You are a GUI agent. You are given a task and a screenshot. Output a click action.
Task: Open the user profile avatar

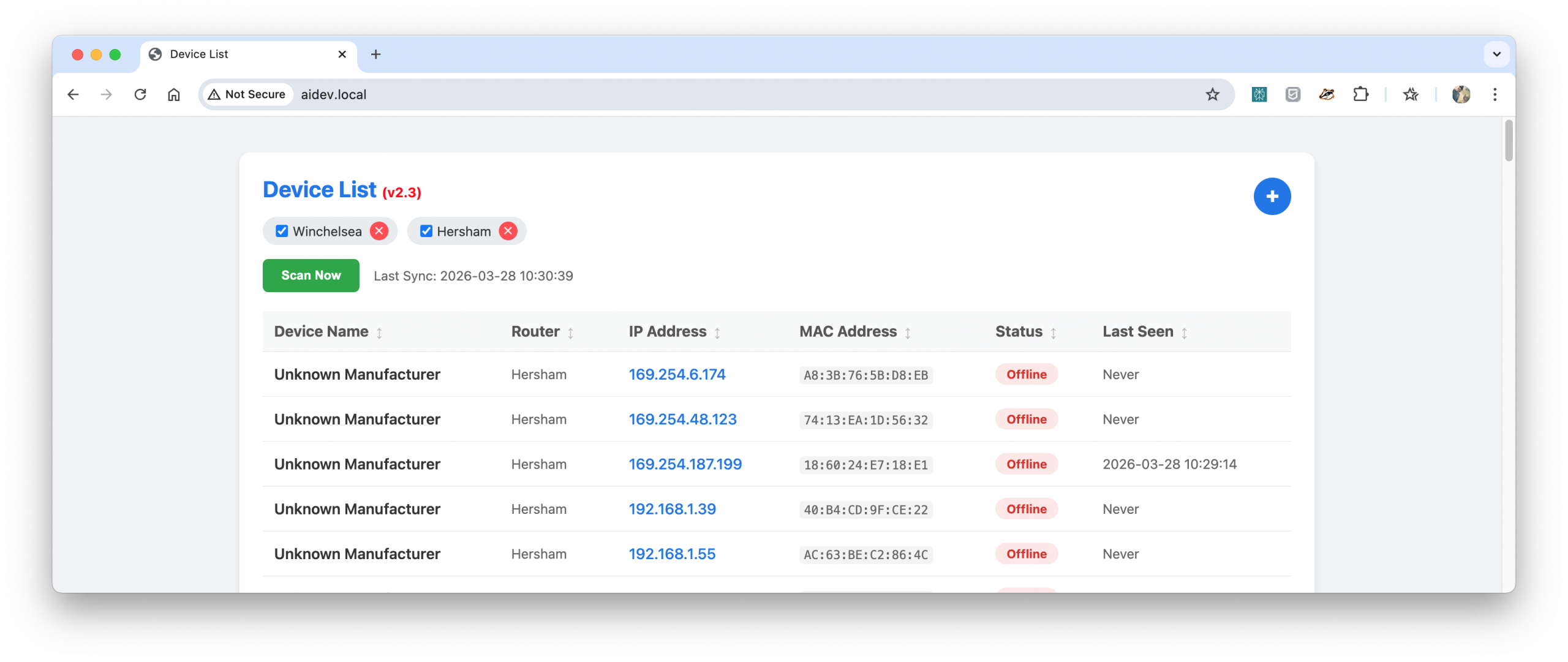coord(1461,94)
